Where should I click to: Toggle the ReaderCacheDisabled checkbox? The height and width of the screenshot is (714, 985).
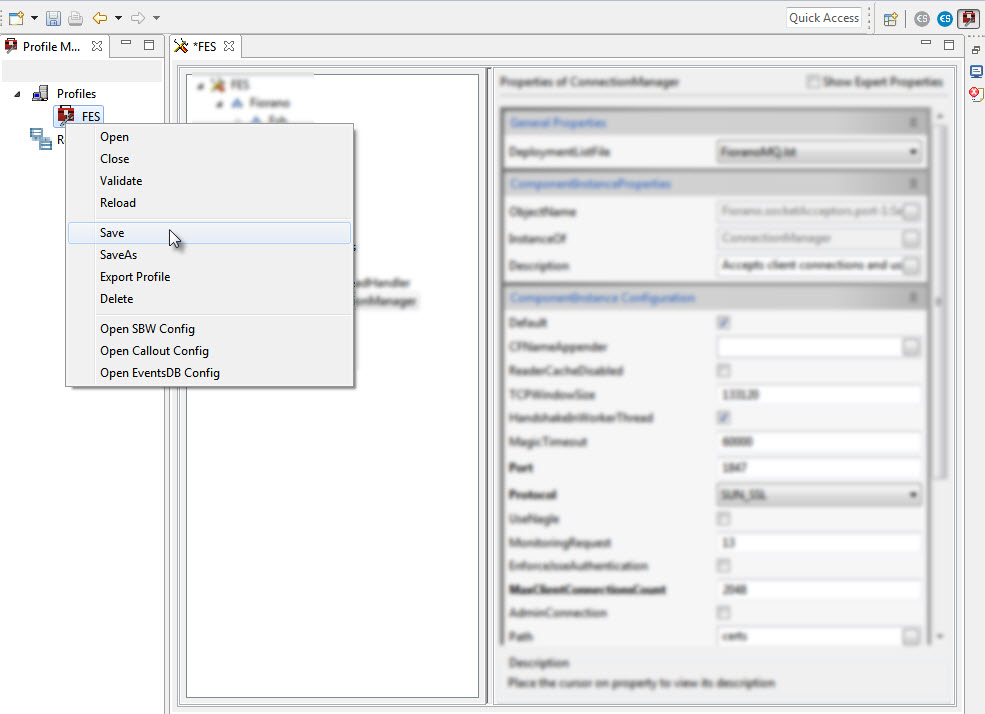pyautogui.click(x=724, y=371)
